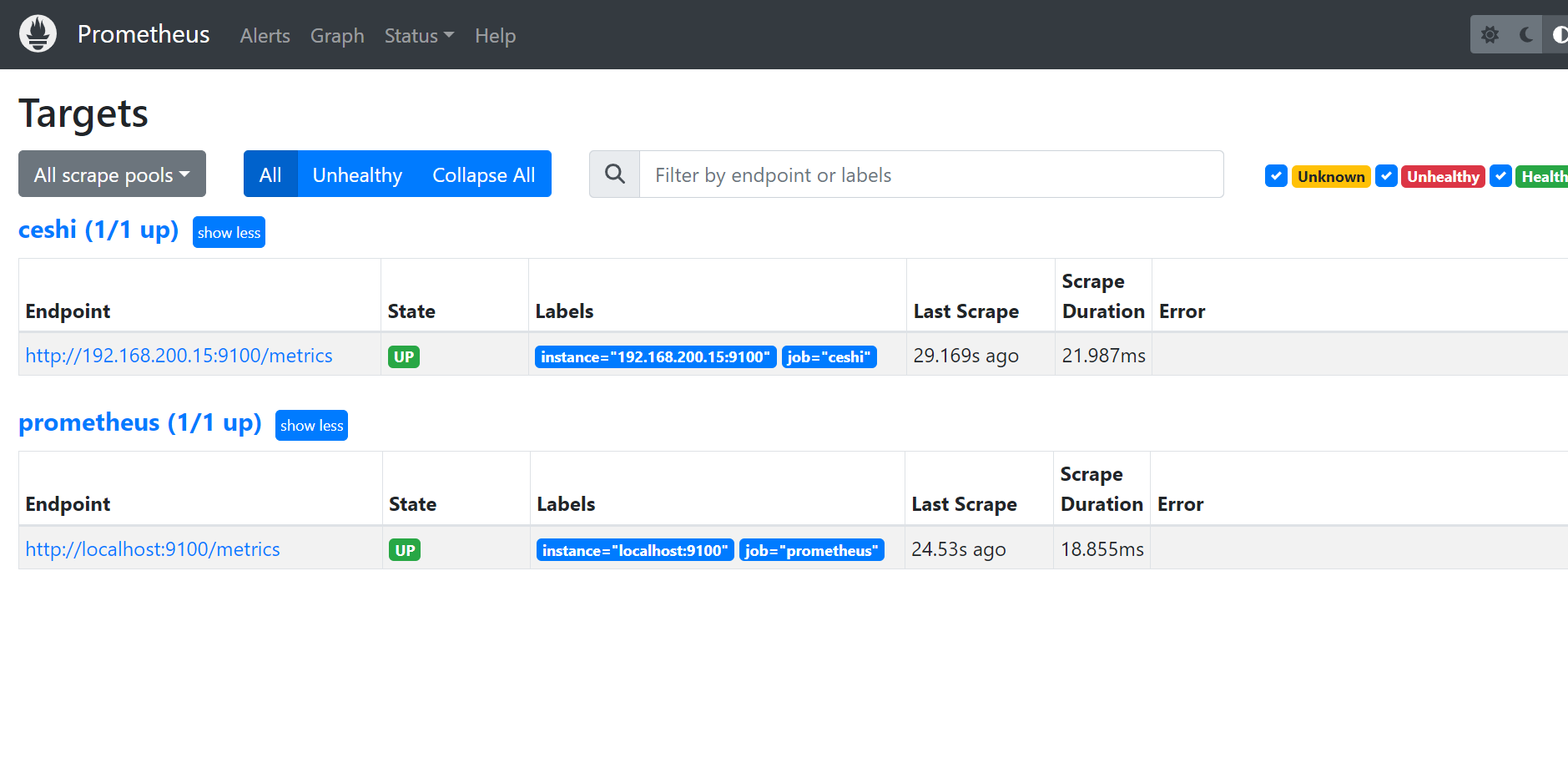Open the All scrape pools dropdown
The height and width of the screenshot is (763, 1568).
click(112, 174)
